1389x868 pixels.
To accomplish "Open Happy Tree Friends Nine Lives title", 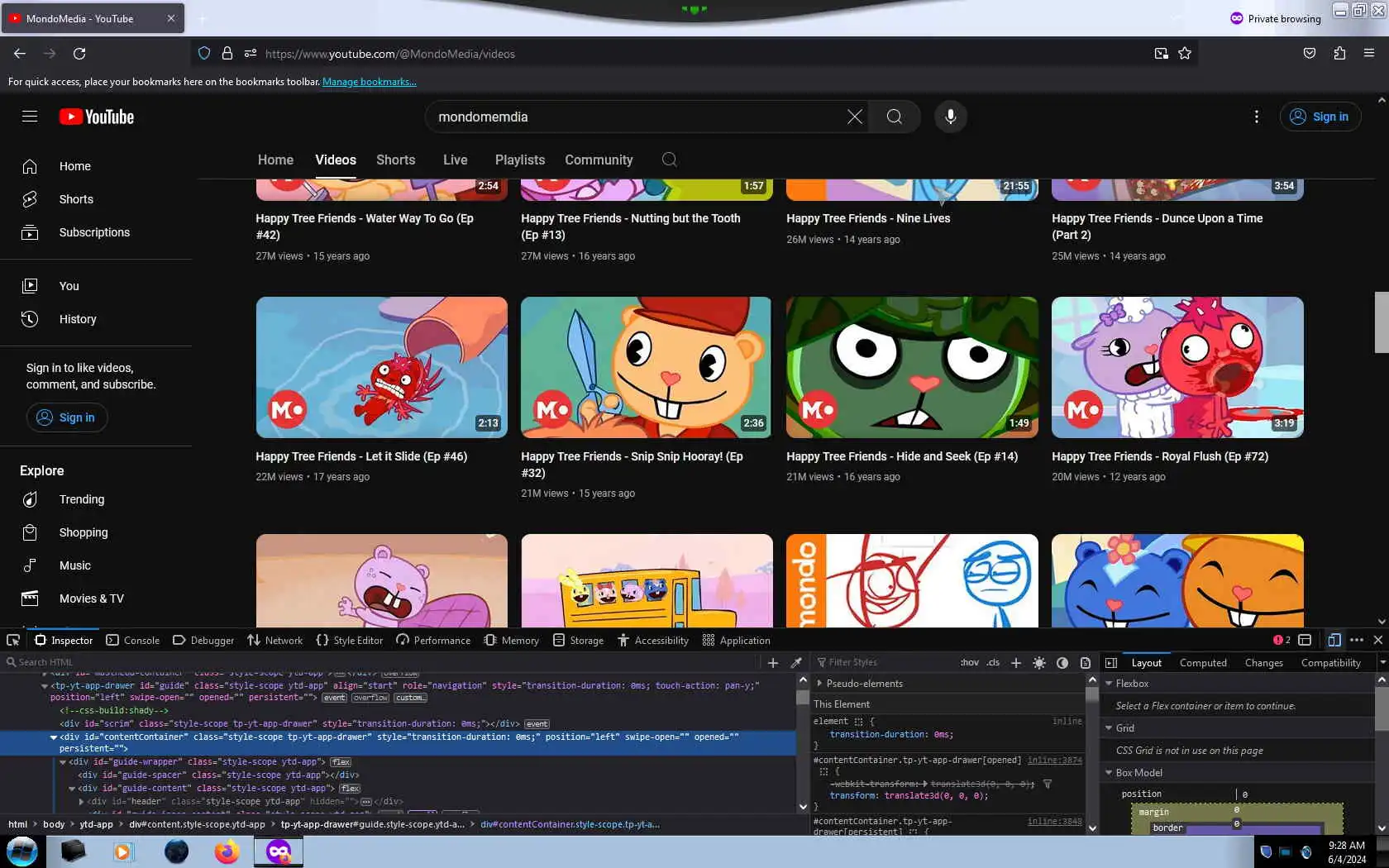I will (868, 218).
